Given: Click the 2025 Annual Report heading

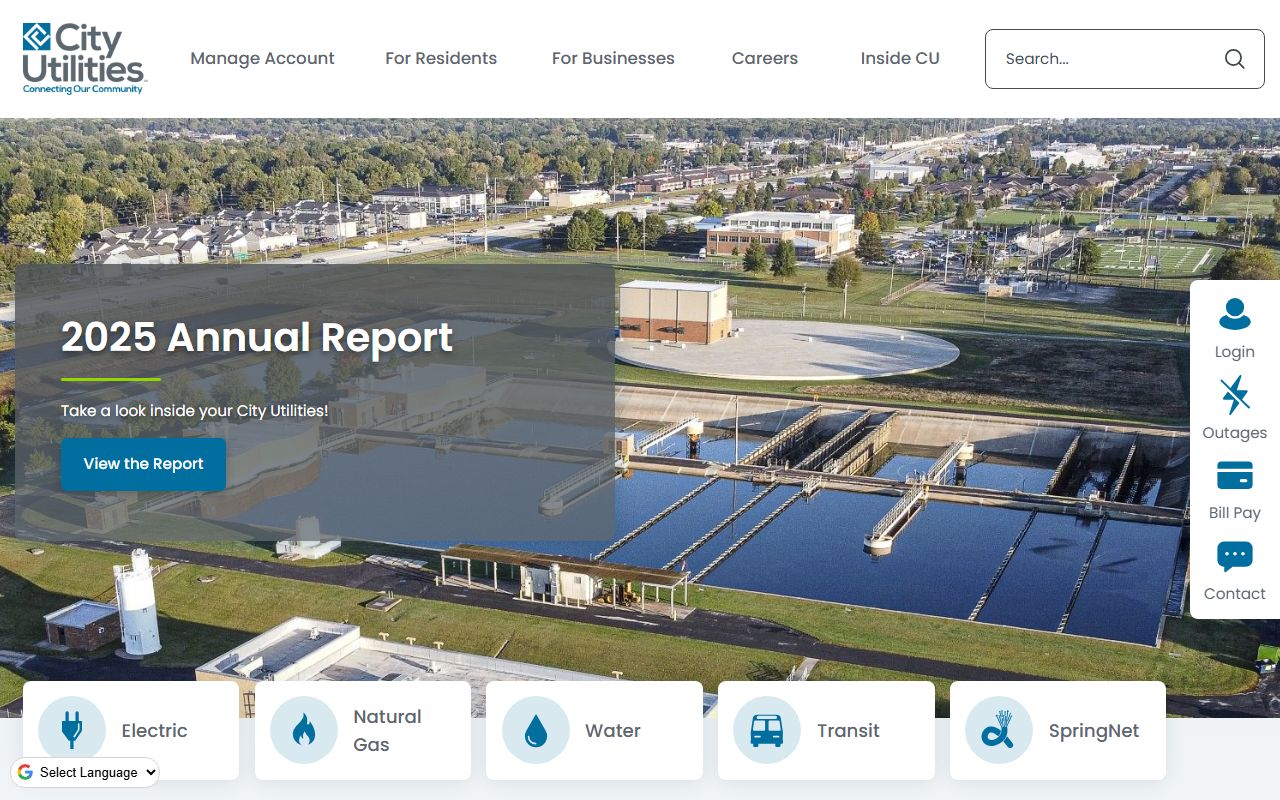Looking at the screenshot, I should click(x=257, y=338).
